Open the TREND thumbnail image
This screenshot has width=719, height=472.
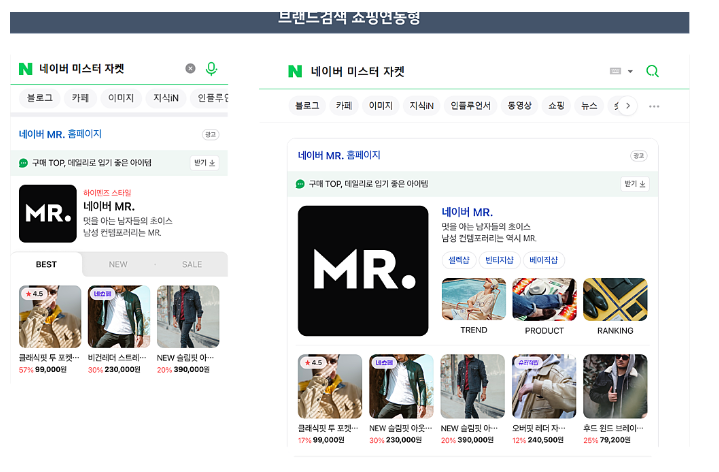point(474,299)
